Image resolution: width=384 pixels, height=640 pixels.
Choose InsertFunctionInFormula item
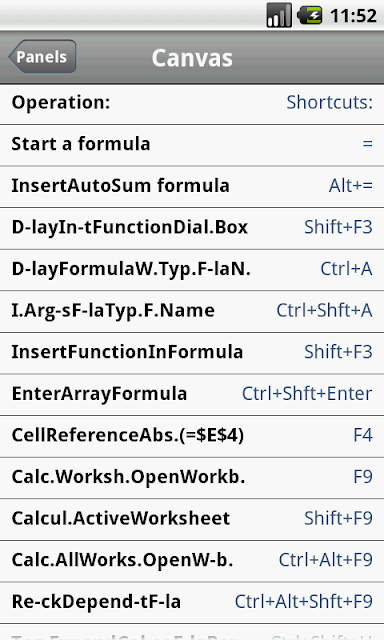click(x=192, y=353)
